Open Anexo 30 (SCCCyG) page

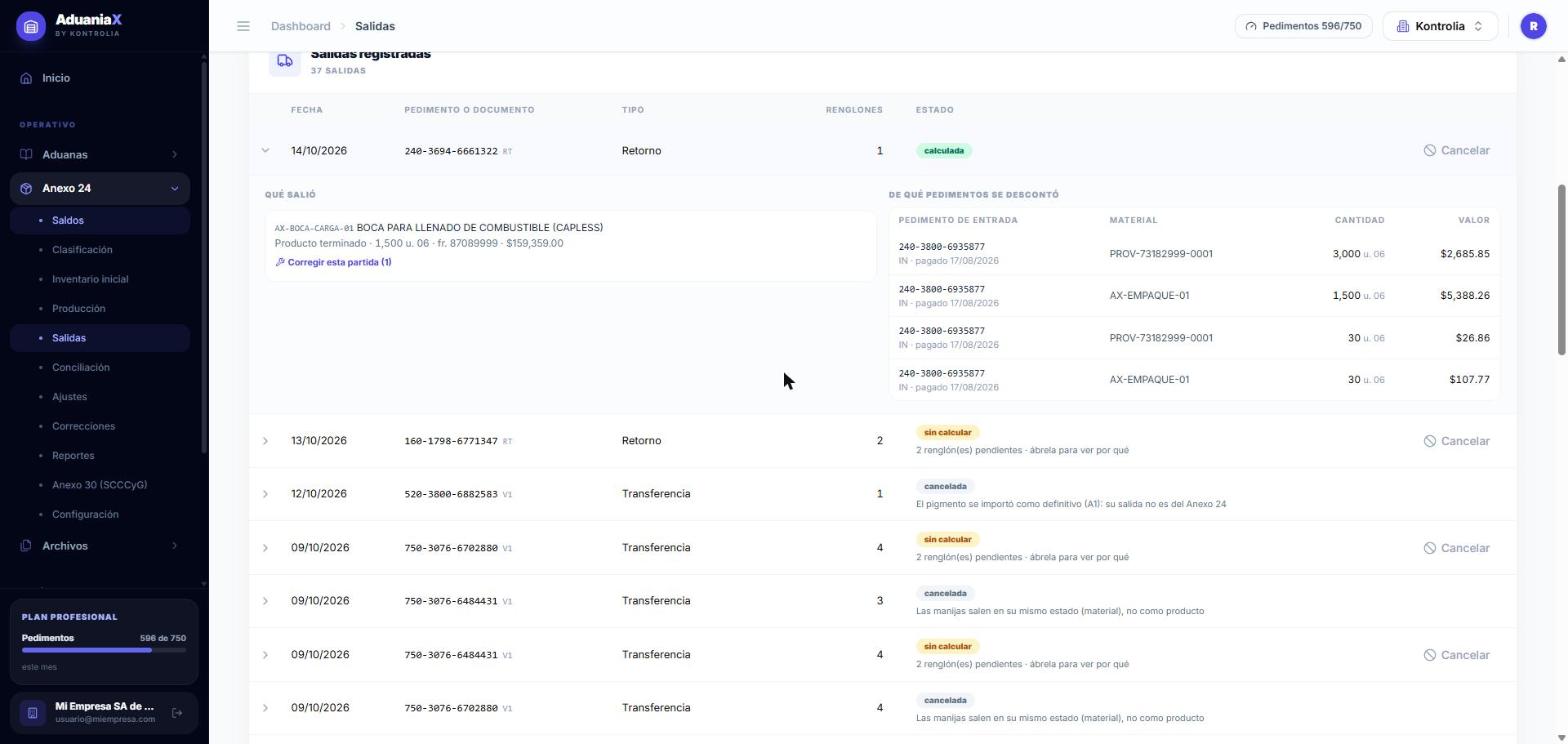click(100, 485)
